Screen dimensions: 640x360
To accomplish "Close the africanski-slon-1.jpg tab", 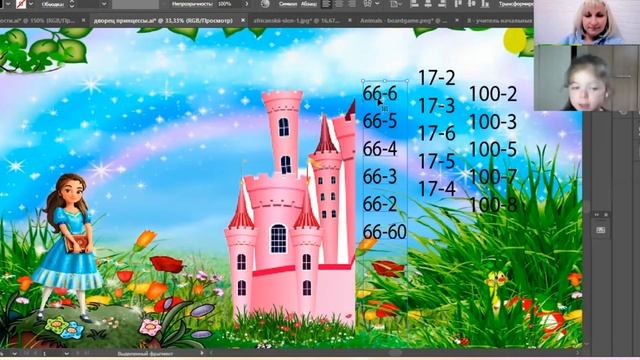I will coord(350,20).
